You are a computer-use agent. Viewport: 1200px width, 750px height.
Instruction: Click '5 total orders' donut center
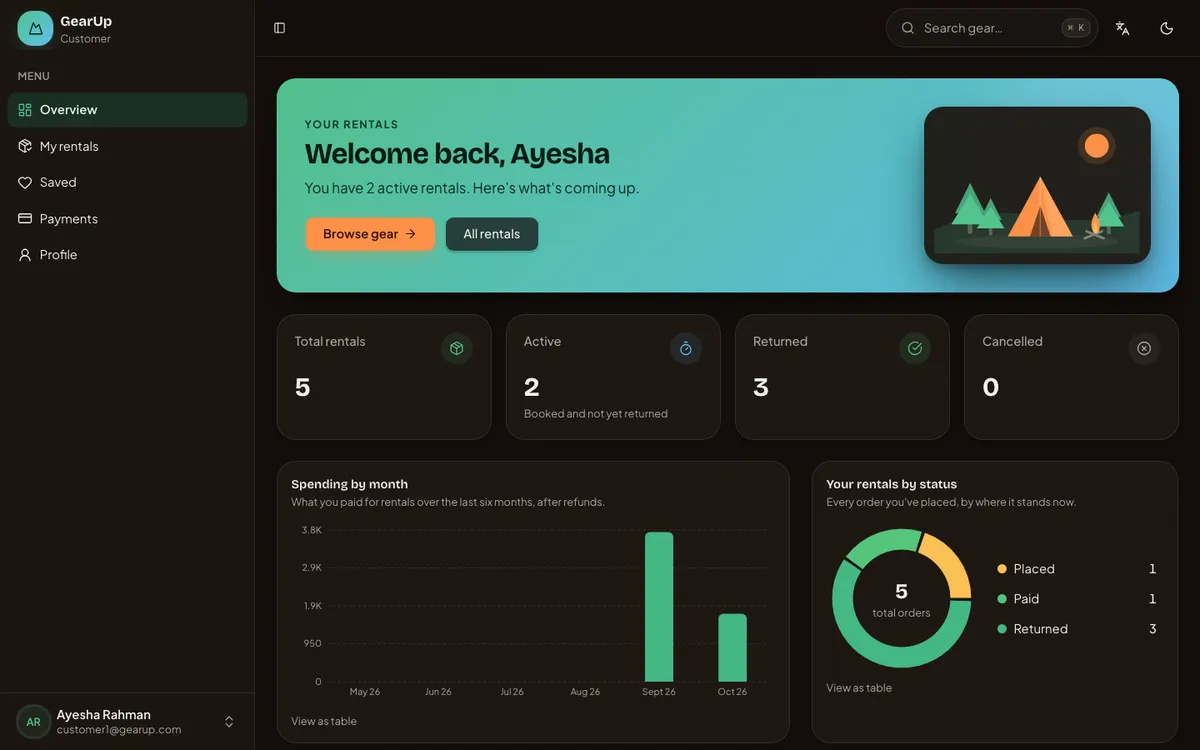click(x=901, y=600)
